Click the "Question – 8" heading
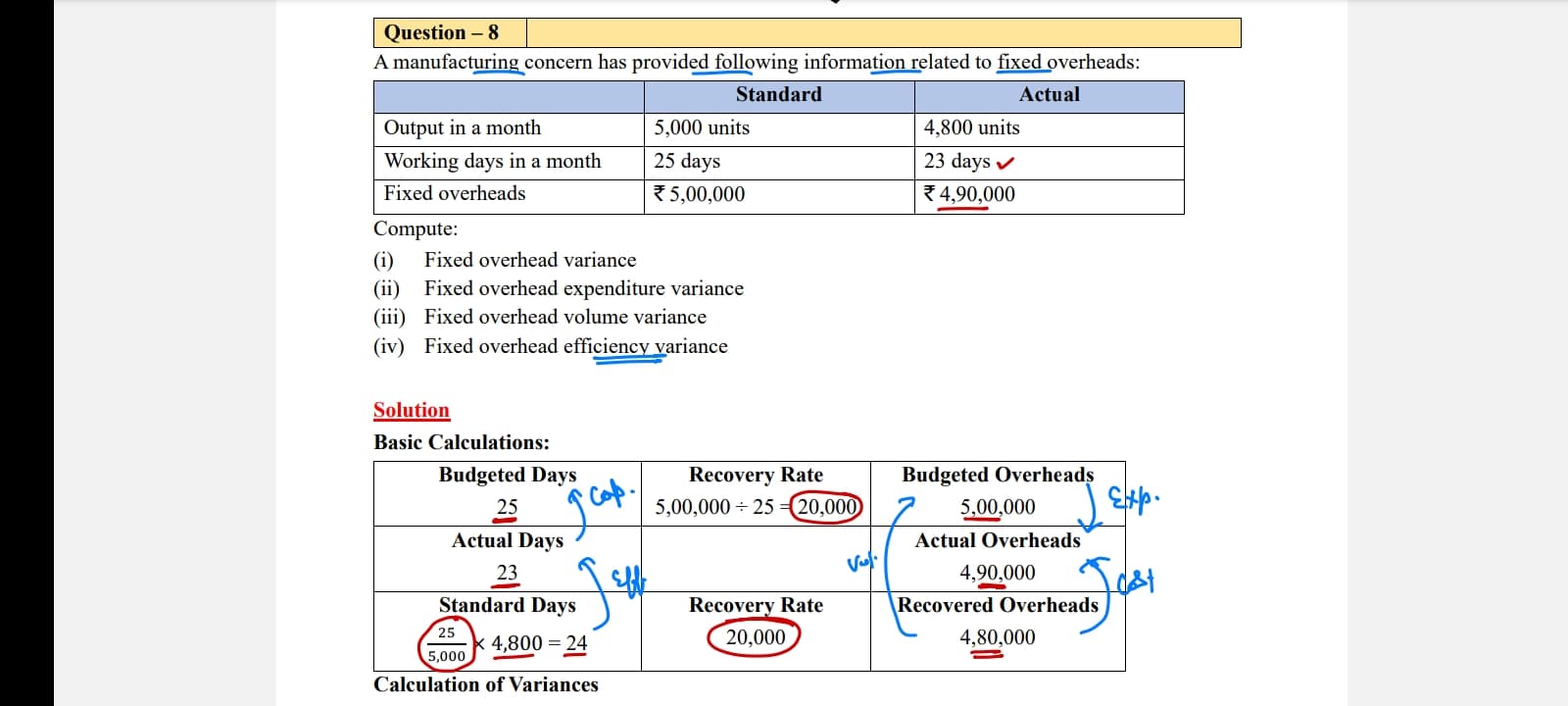The image size is (1568, 706). point(441,32)
